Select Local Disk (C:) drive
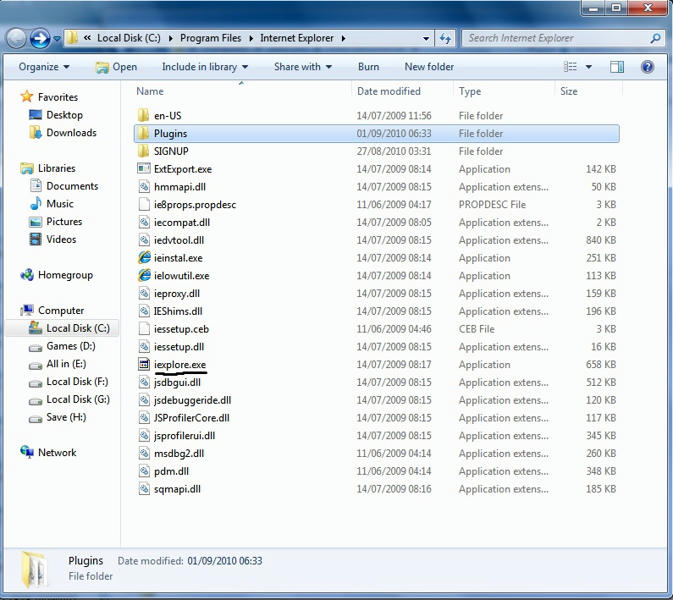This screenshot has width=673, height=600. (x=78, y=328)
